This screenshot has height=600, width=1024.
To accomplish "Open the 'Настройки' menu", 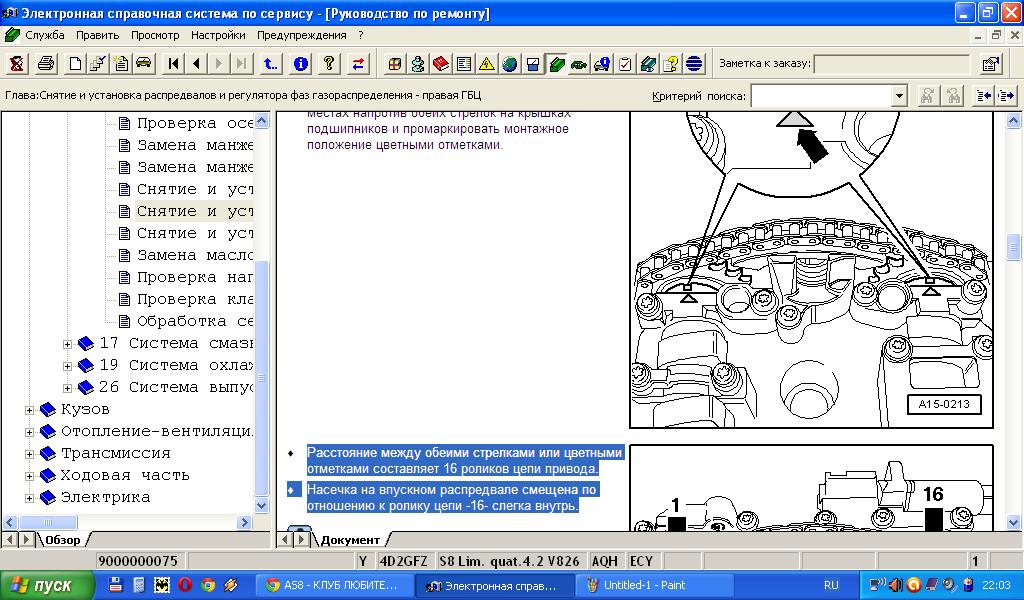I will coord(218,35).
